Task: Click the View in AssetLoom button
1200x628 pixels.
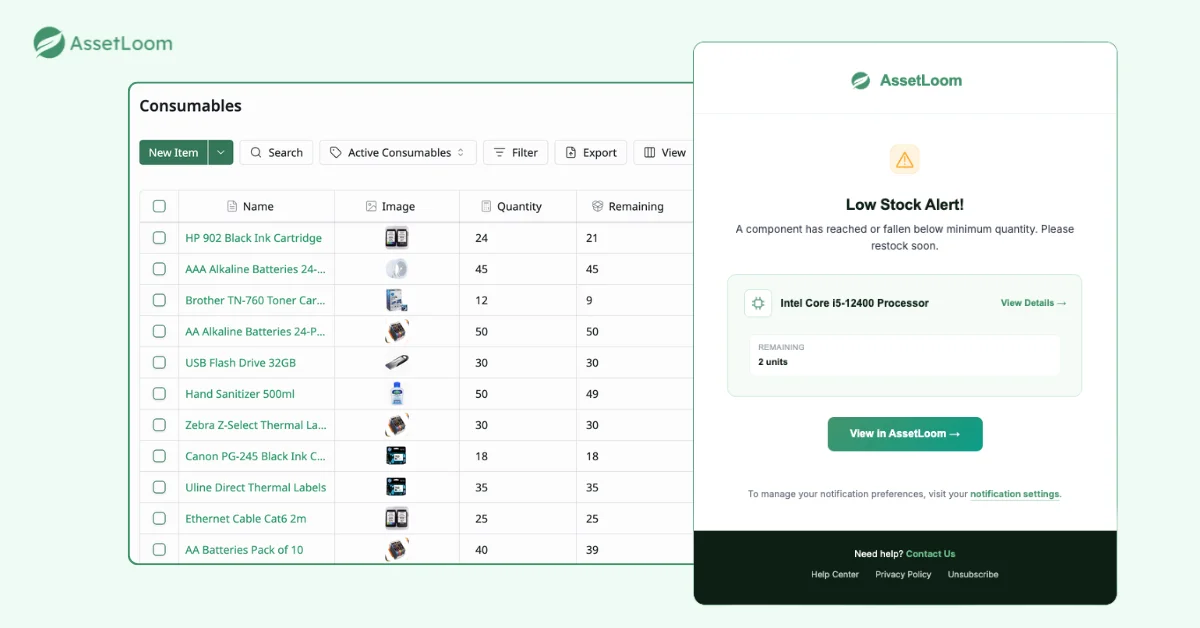Action: click(905, 434)
